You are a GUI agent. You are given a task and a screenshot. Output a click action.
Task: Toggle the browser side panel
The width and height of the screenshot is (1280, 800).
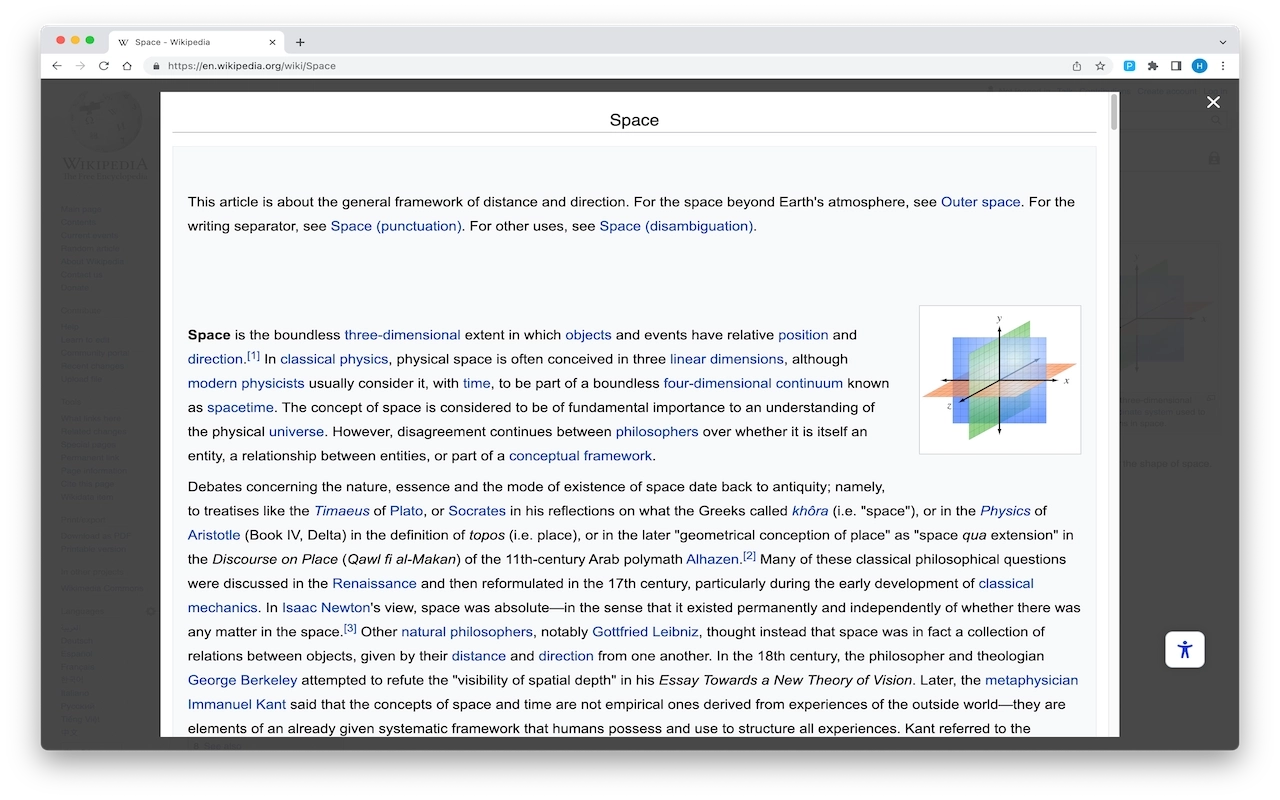(x=1176, y=66)
